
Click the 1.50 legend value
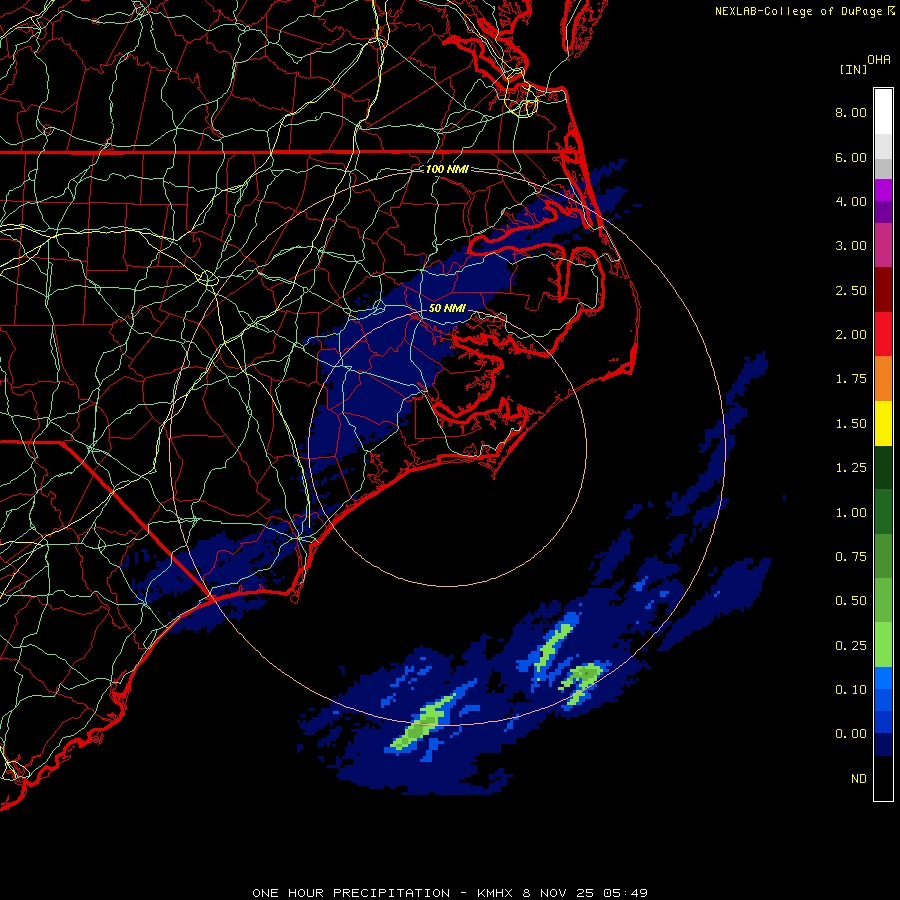pos(851,424)
